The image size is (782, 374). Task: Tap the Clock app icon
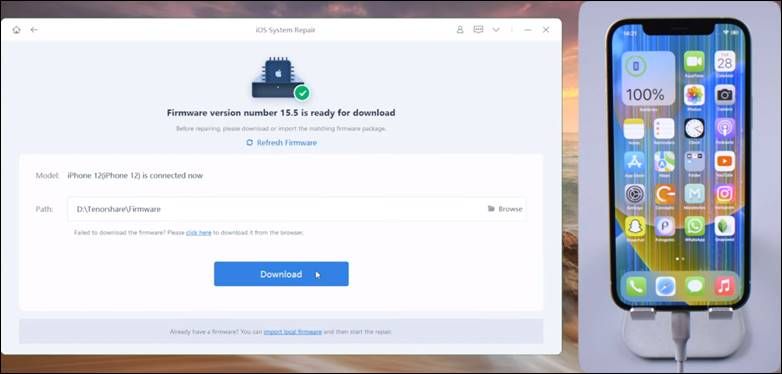(694, 129)
